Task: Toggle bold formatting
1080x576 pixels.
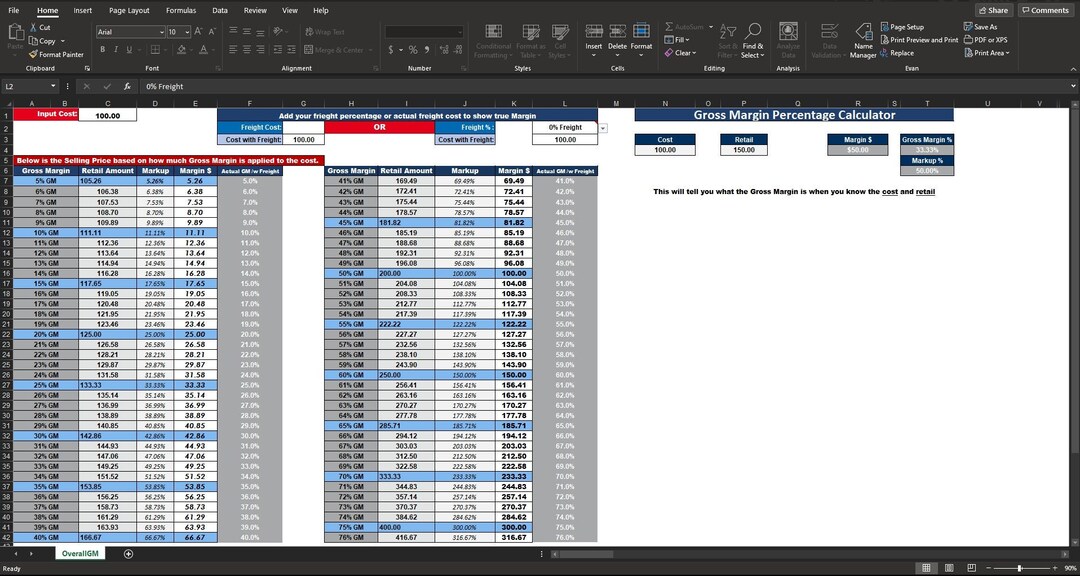Action: (x=103, y=49)
